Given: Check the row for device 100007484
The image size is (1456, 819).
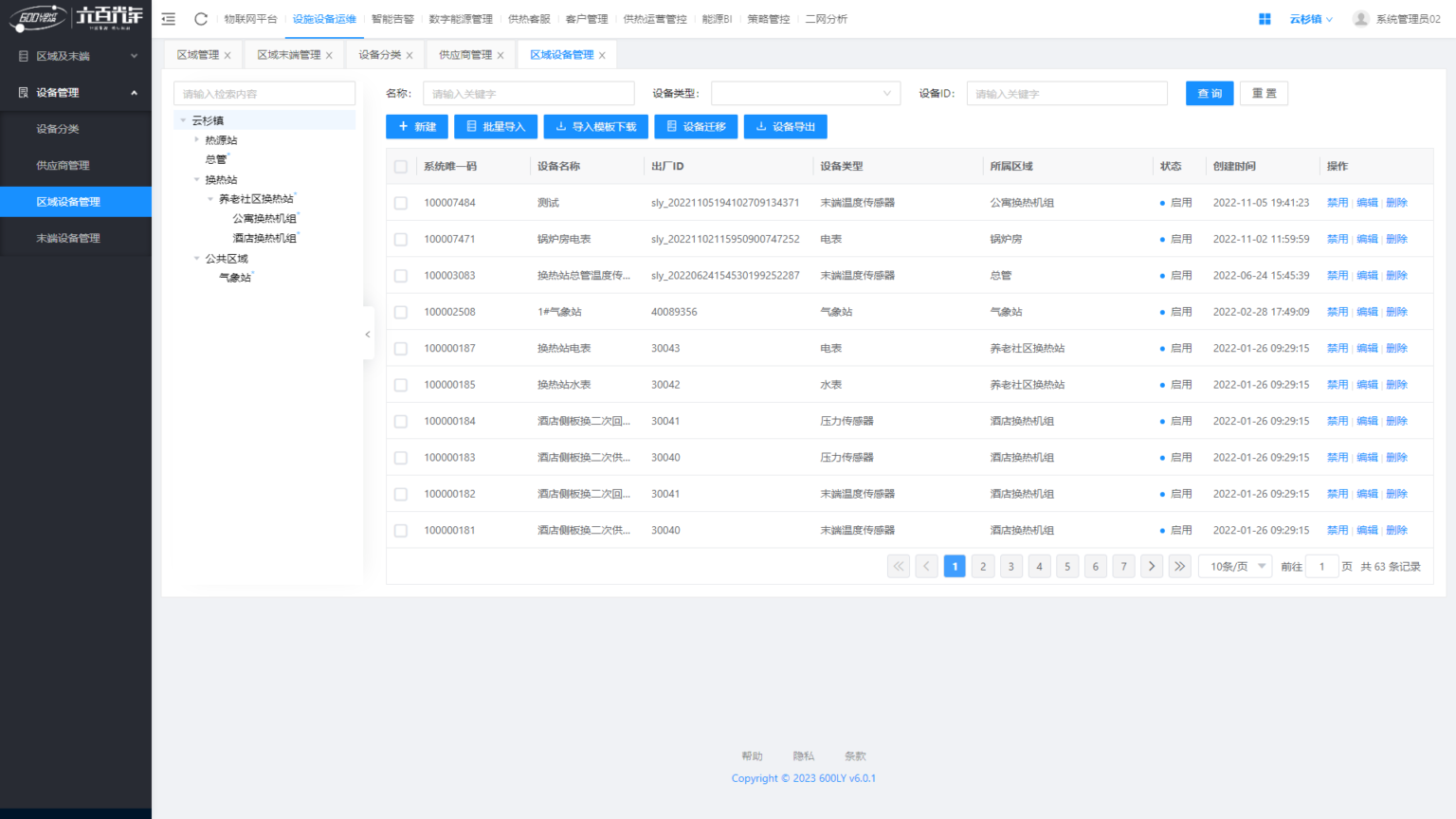Looking at the screenshot, I should tap(401, 203).
